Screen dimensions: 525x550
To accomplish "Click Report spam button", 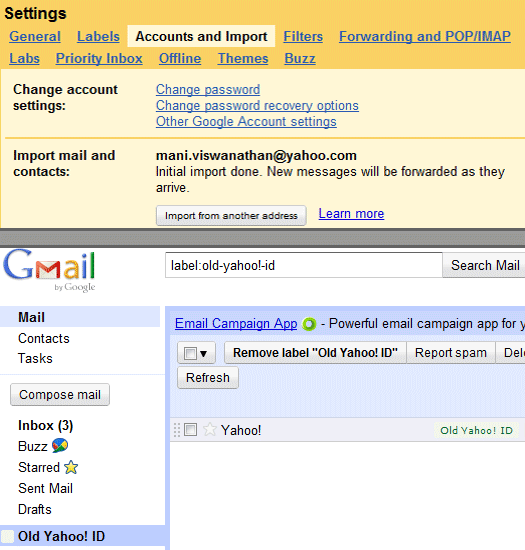I will [451, 353].
